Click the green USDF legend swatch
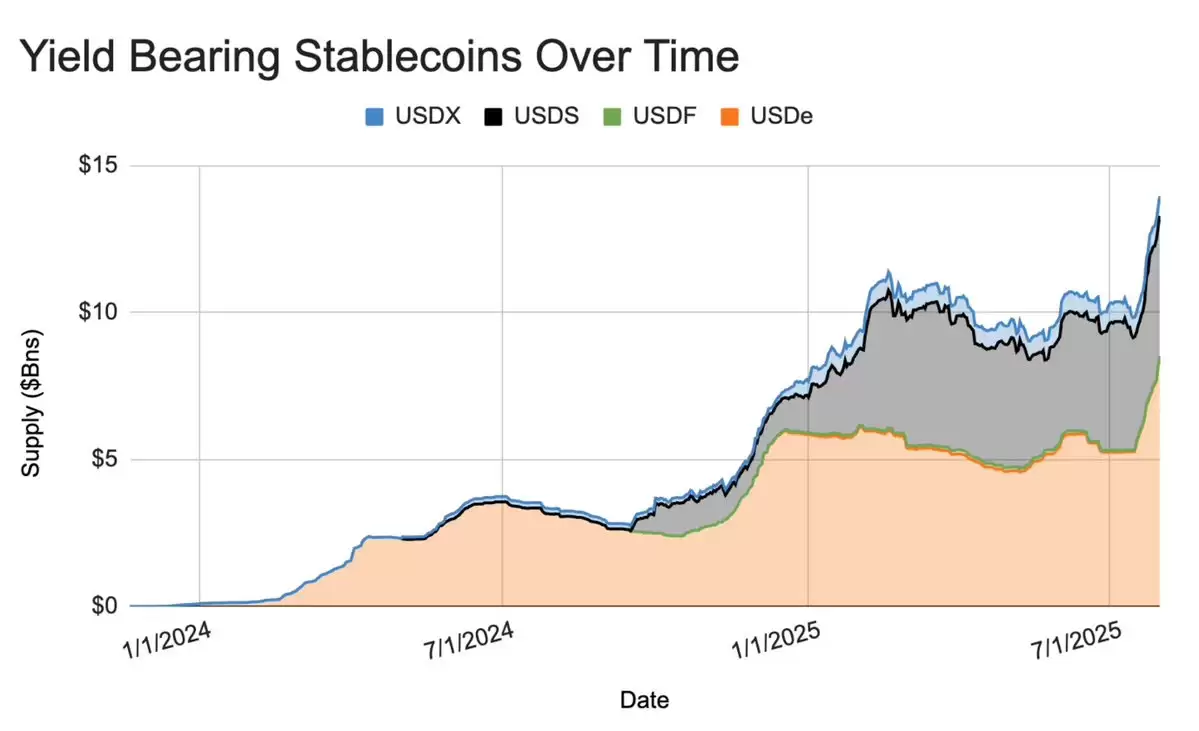This screenshot has height=731, width=1199. 612,117
